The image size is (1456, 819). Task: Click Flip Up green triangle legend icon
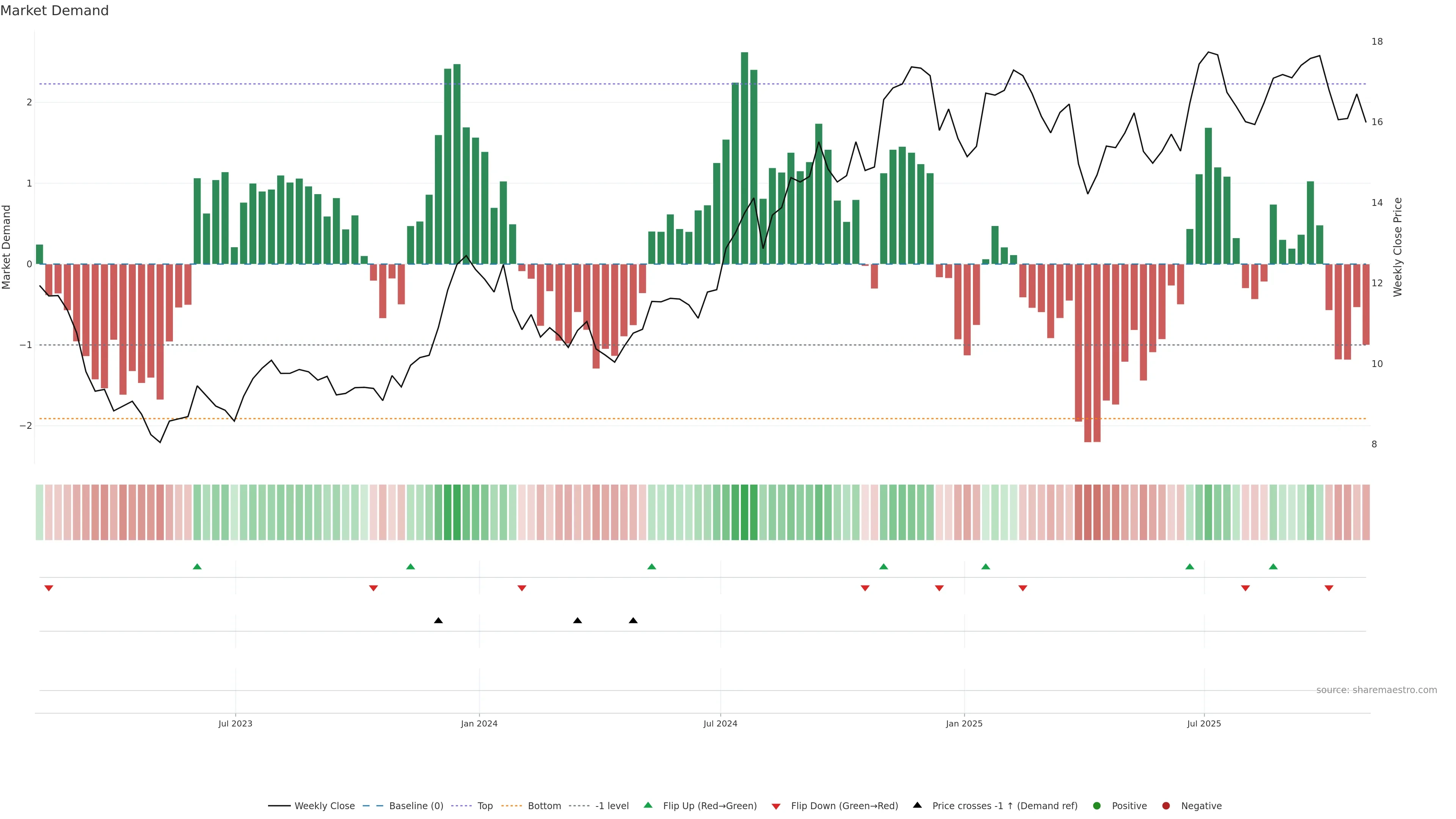click(x=648, y=805)
